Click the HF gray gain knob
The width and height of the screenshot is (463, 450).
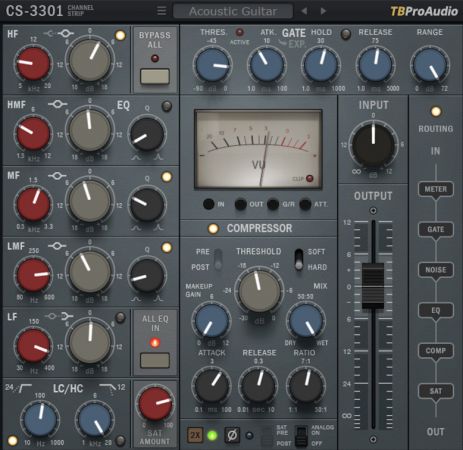[x=90, y=60]
